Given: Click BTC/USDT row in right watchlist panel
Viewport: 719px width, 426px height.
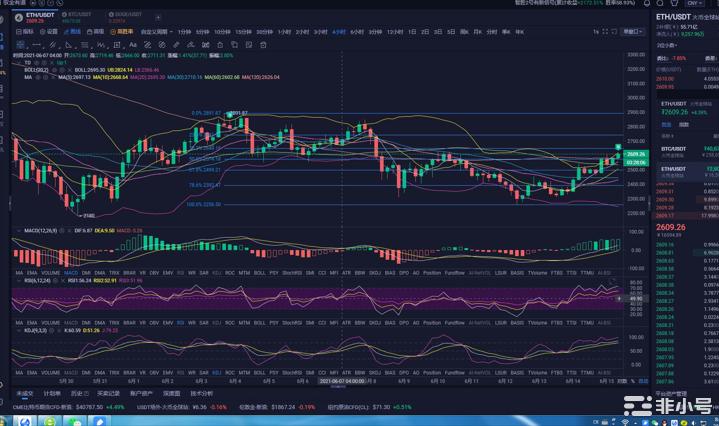Looking at the screenshot, I should [688, 152].
